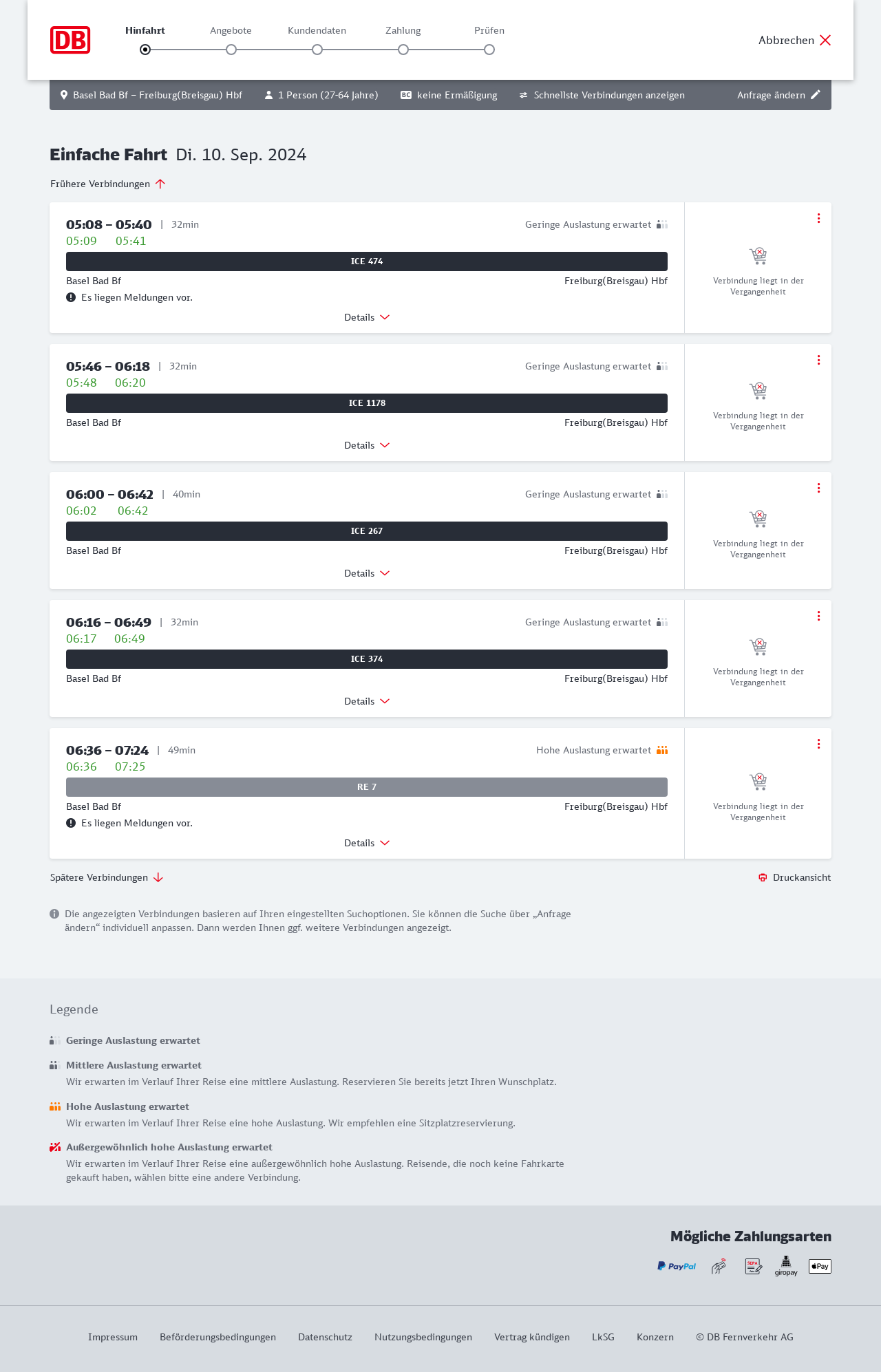Open three-dot menu for RE 7 connection
Screen dimensions: 881x1372
pos(818,744)
